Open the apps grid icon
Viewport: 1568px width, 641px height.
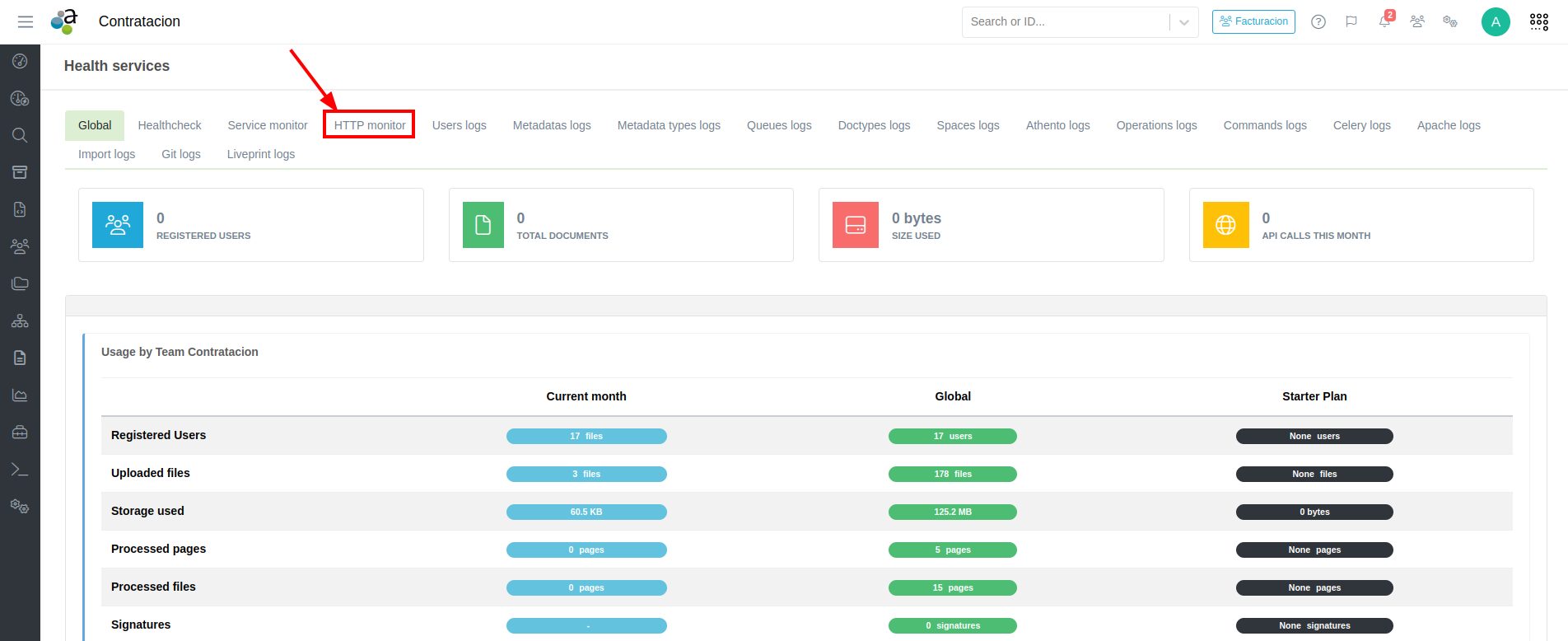(1538, 22)
